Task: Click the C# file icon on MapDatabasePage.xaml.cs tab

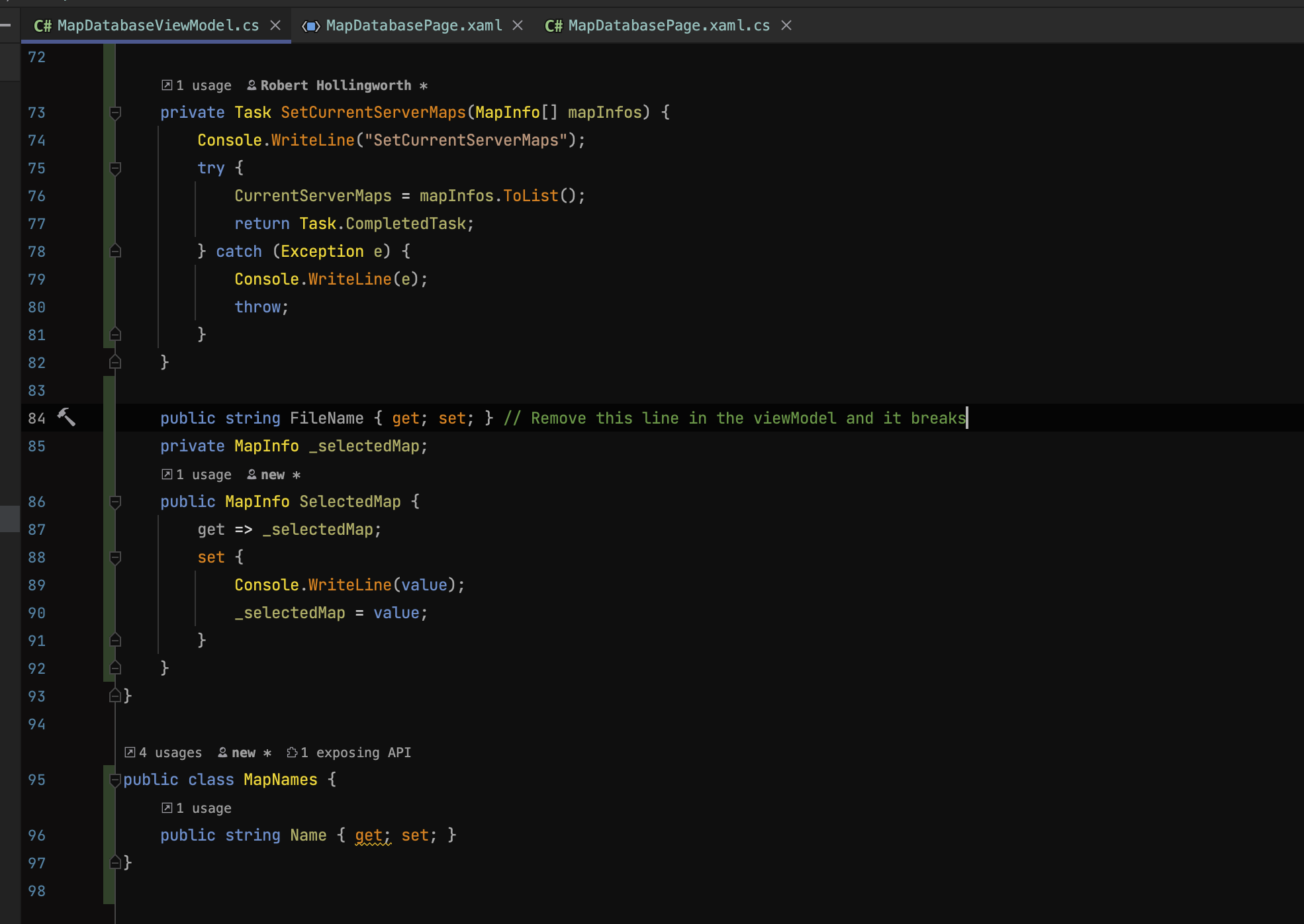Action: [x=554, y=25]
